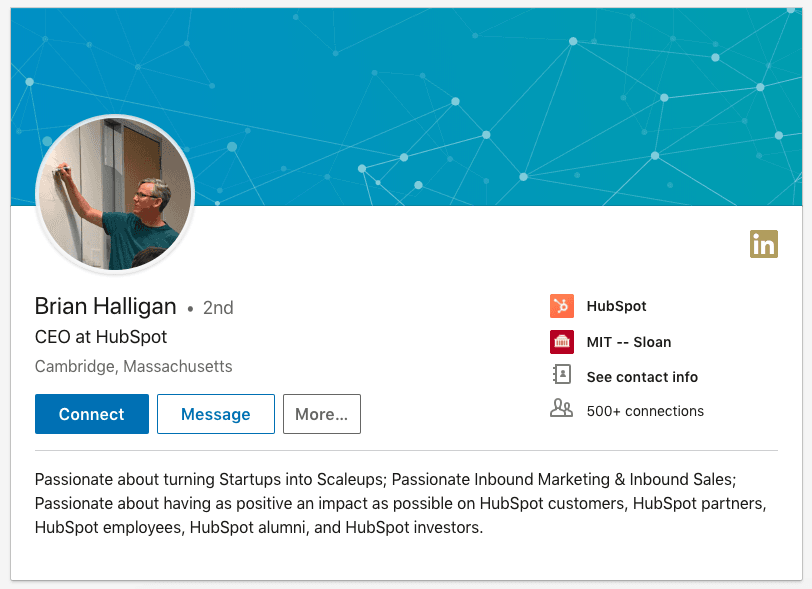Screen dimensions: 812x589
Task: Click the Connect button
Action: coord(91,413)
